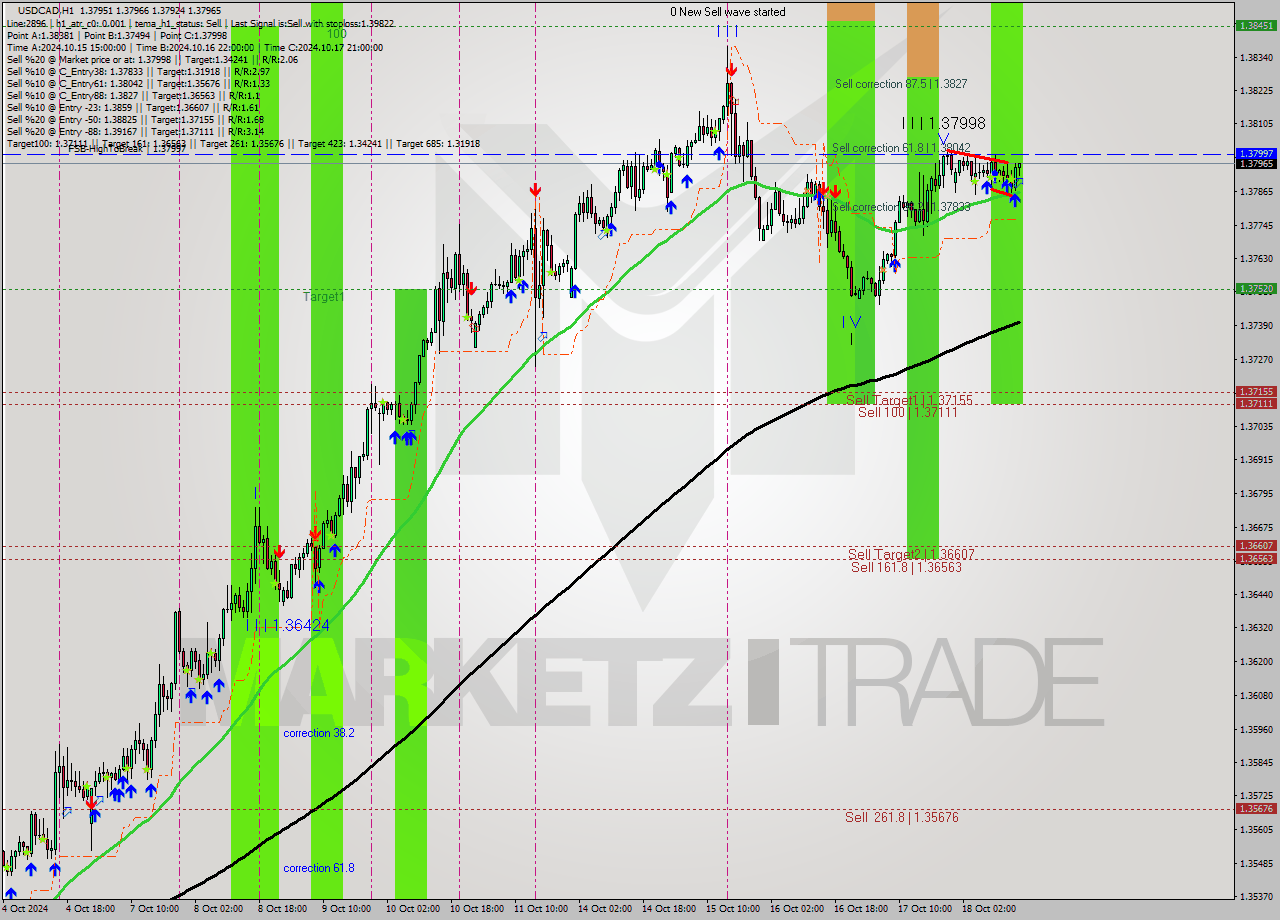Click the '8 Oct 18:00' time axis label

pos(282,909)
